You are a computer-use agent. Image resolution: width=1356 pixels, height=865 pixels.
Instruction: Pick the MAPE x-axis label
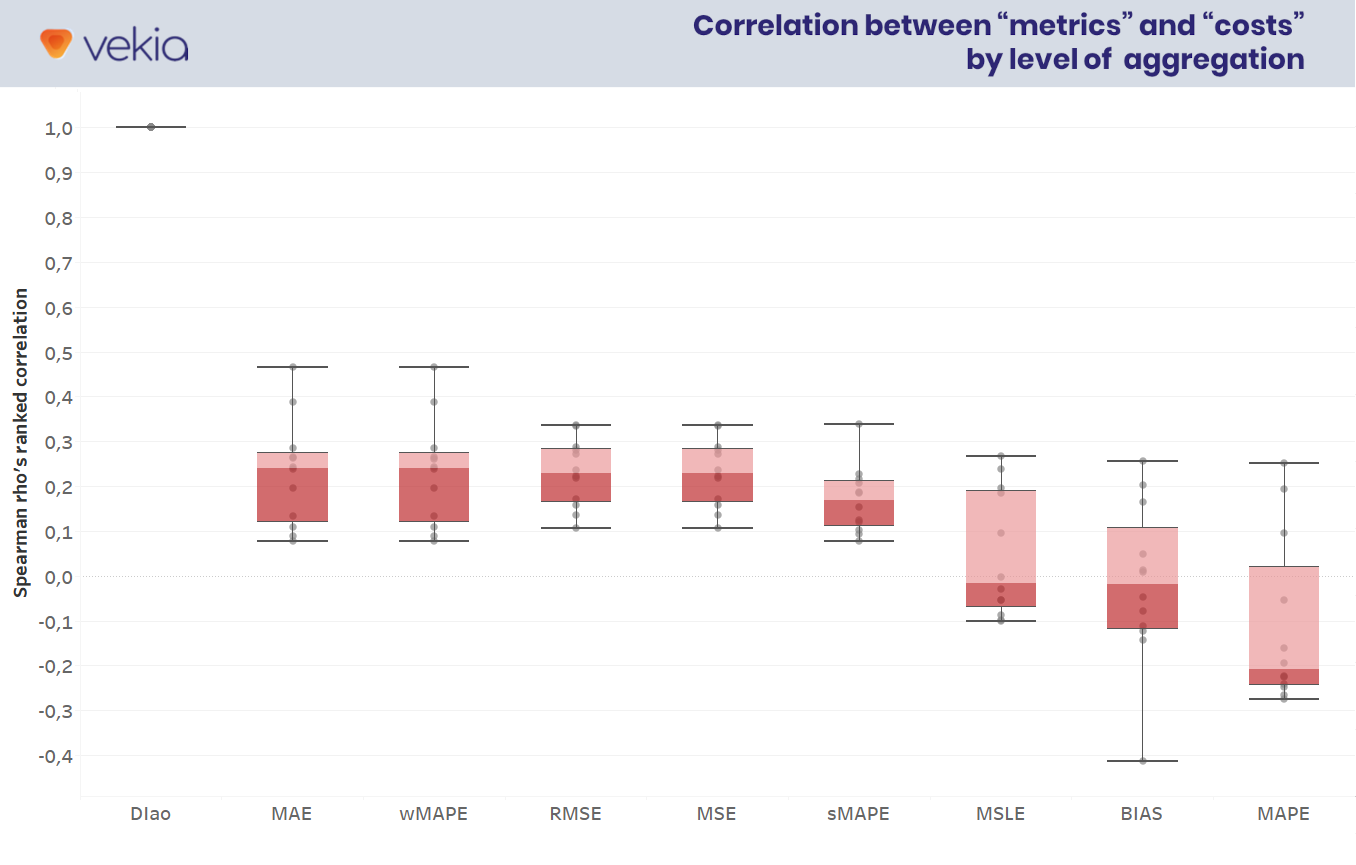(1283, 814)
